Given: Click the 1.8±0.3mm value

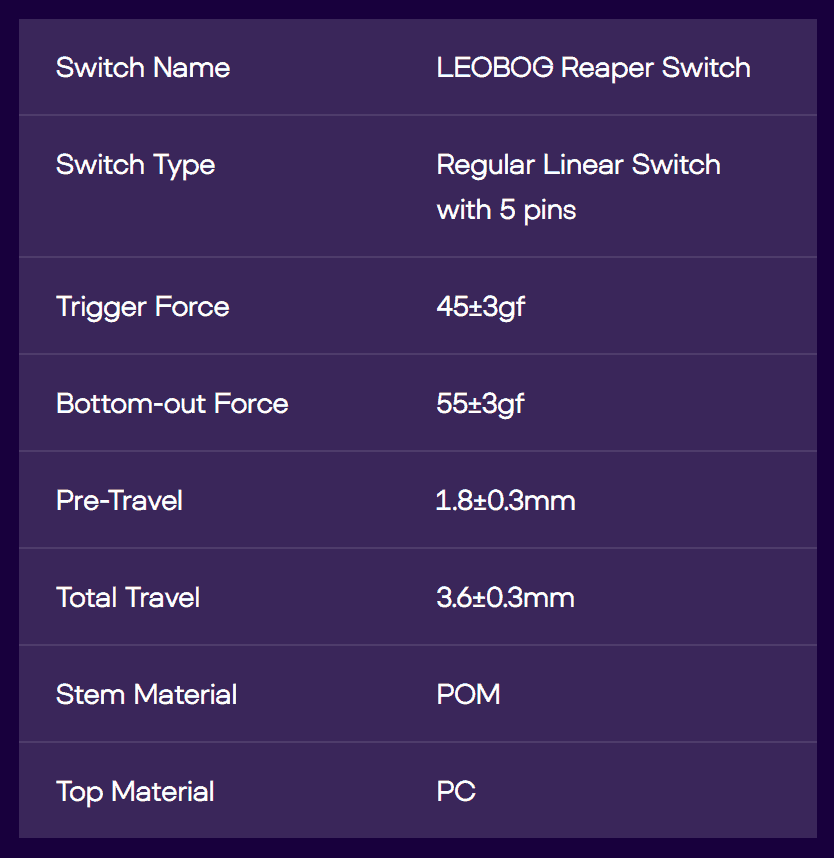Looking at the screenshot, I should pyautogui.click(x=506, y=500).
